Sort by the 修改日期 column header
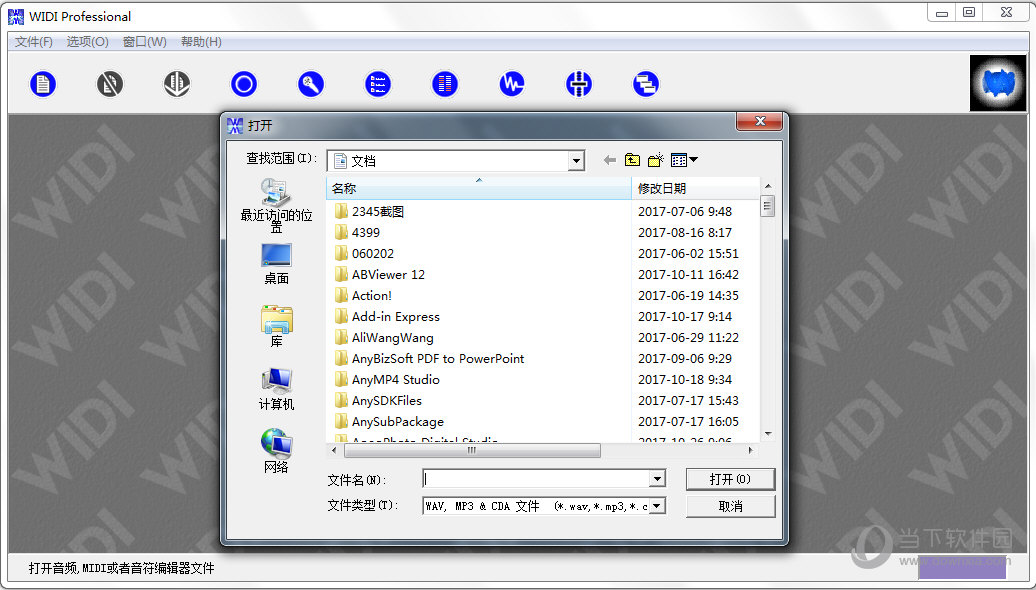The height and width of the screenshot is (590, 1036). coord(695,188)
